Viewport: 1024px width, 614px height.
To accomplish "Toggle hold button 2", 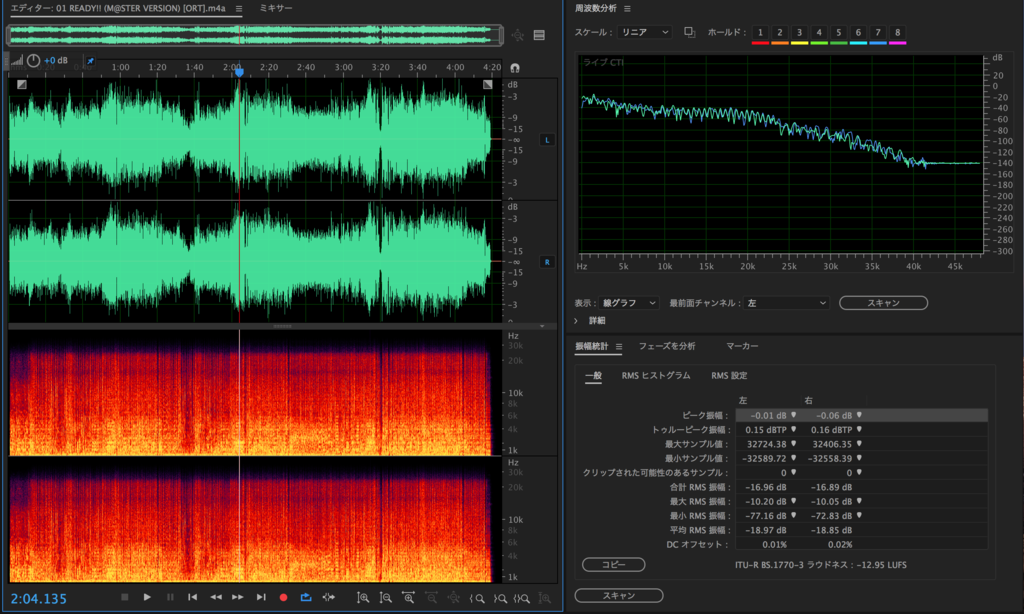I will [780, 33].
